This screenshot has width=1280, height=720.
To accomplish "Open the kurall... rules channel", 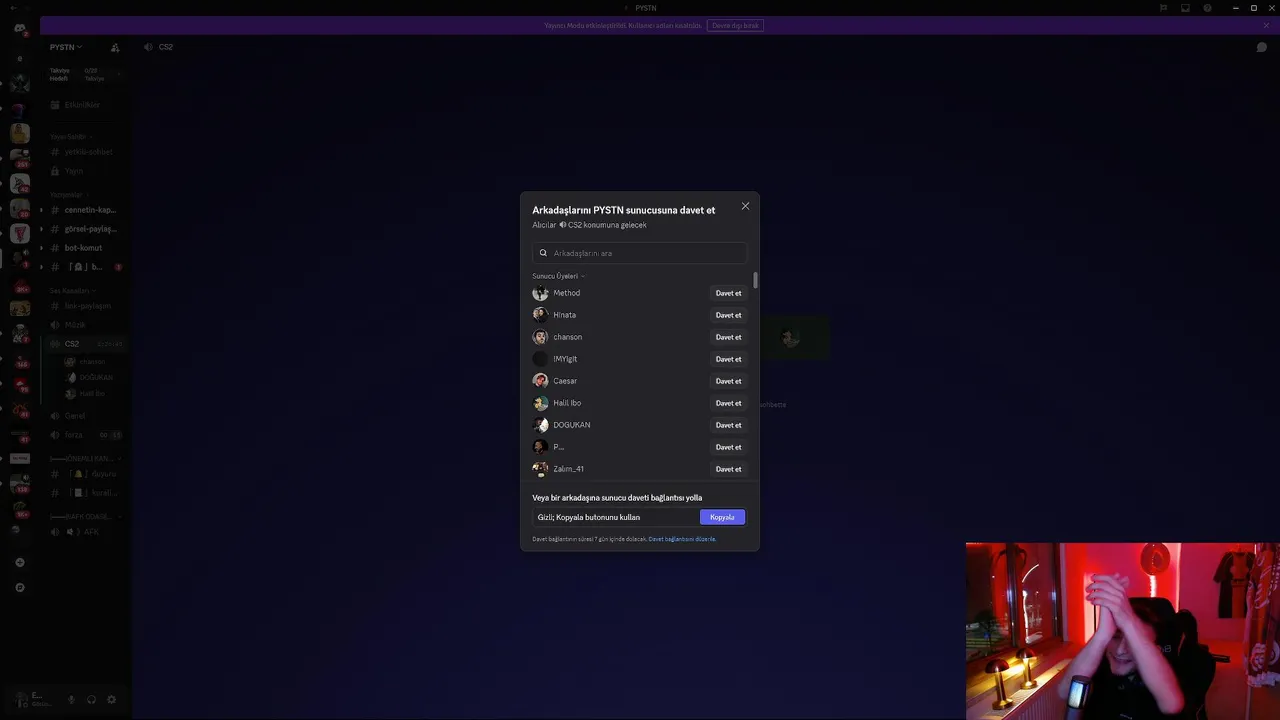I will [x=85, y=493].
